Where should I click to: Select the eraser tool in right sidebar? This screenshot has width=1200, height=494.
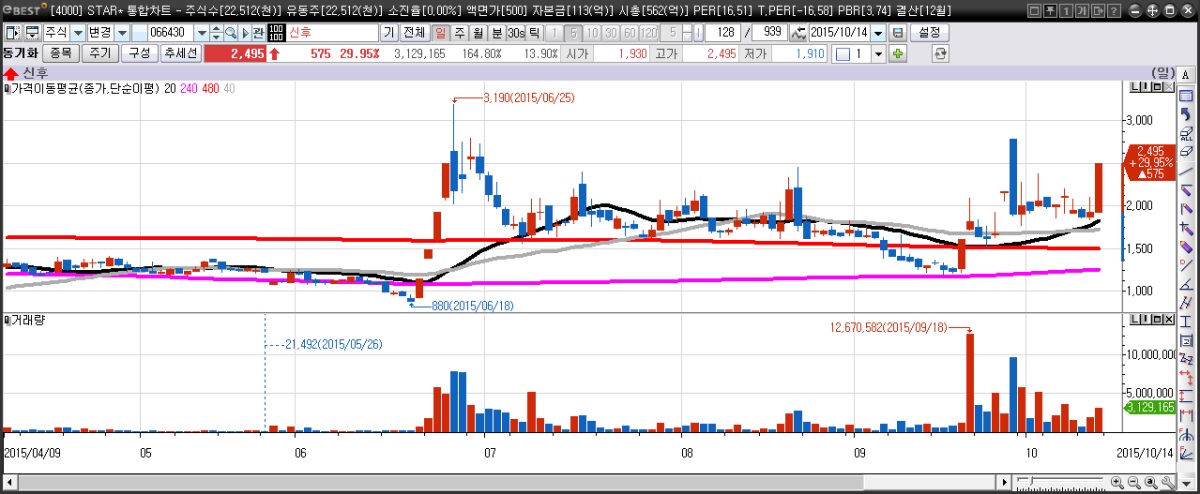(x=1186, y=151)
